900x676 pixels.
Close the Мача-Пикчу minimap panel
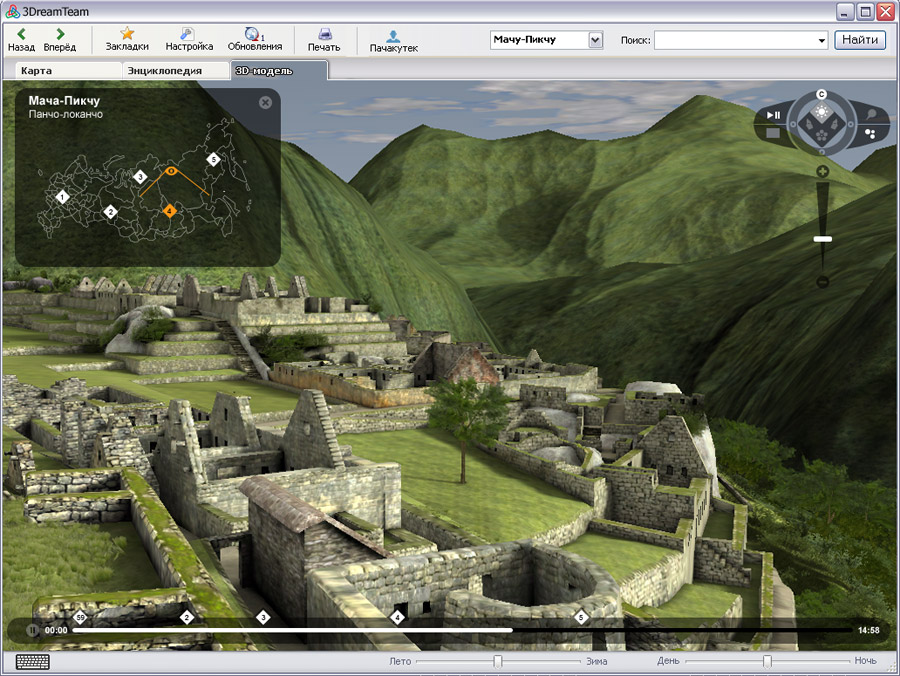265,102
